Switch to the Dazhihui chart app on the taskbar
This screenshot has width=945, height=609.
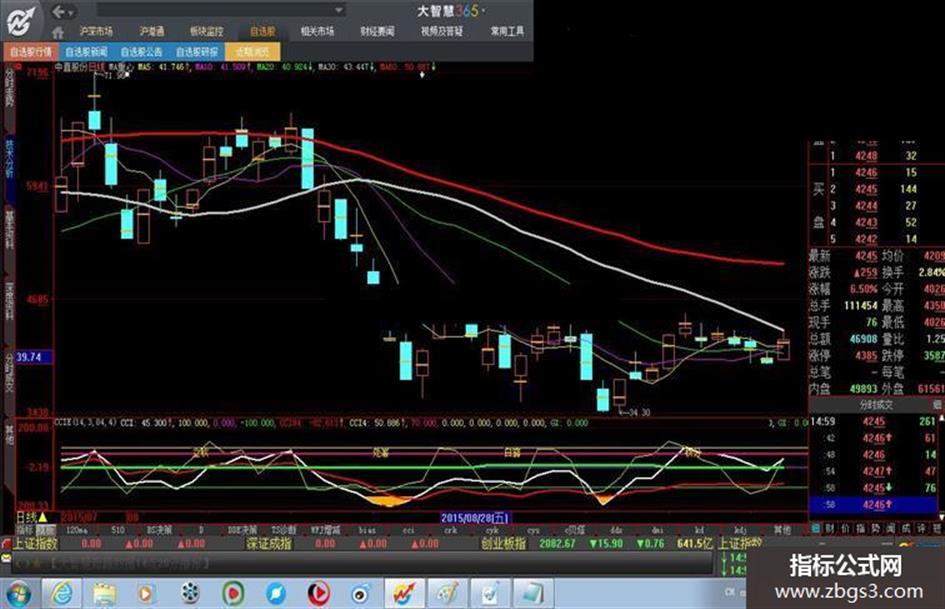click(x=404, y=594)
